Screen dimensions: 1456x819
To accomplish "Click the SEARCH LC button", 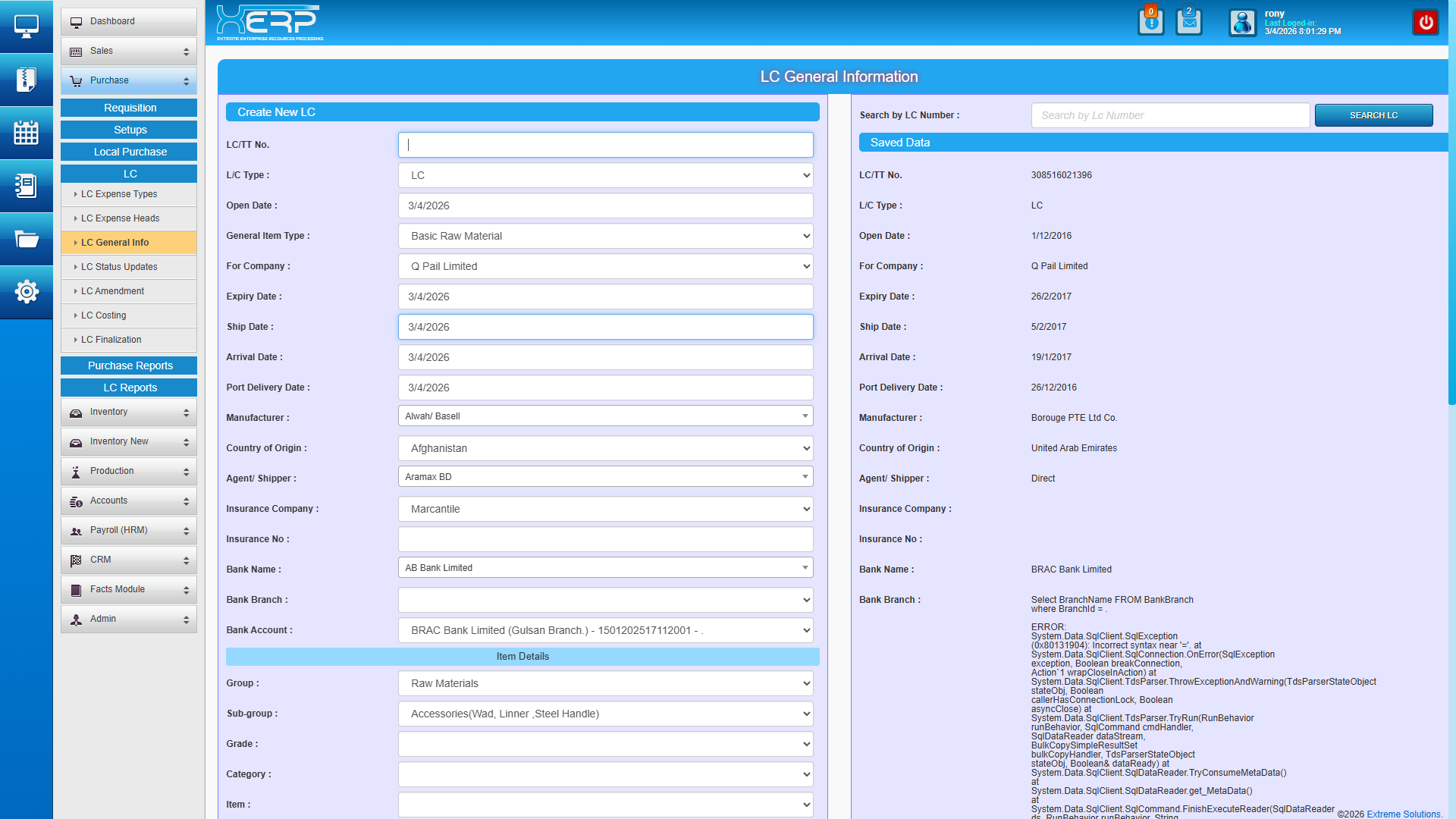I will click(x=1373, y=115).
